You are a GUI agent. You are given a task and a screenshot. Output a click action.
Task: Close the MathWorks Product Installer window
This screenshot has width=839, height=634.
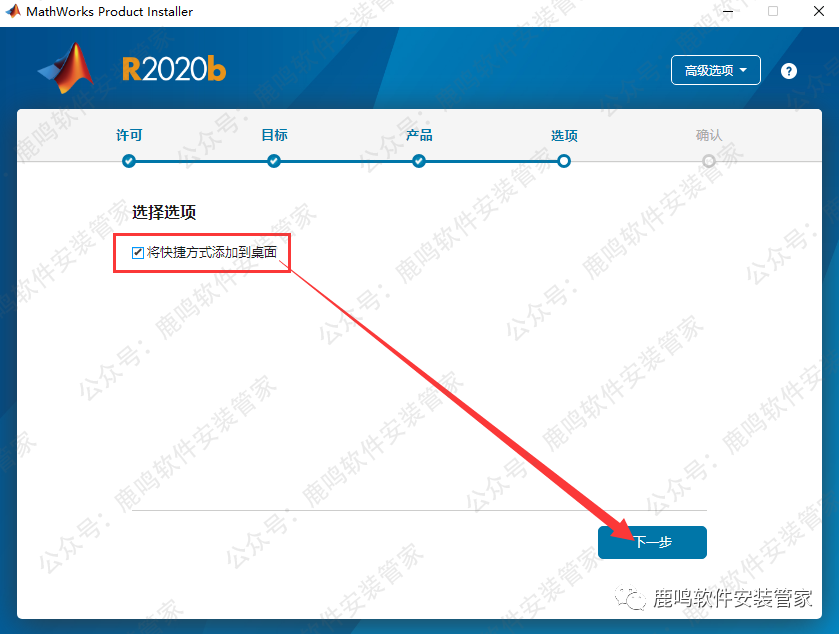pyautogui.click(x=819, y=11)
